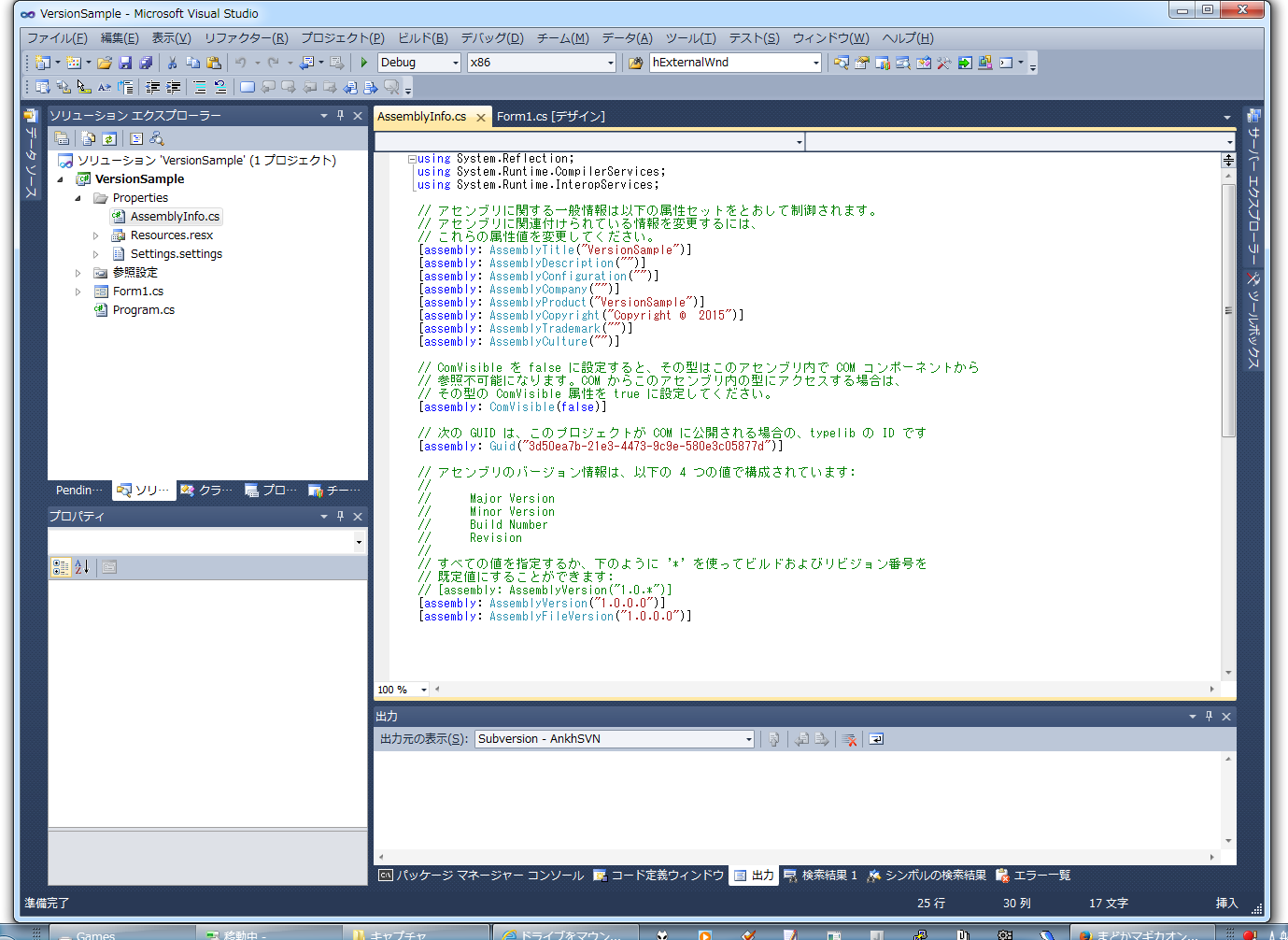Screen dimensions: 1288x940
Task: Click the Output window scroll down arrow
Action: (1228, 840)
